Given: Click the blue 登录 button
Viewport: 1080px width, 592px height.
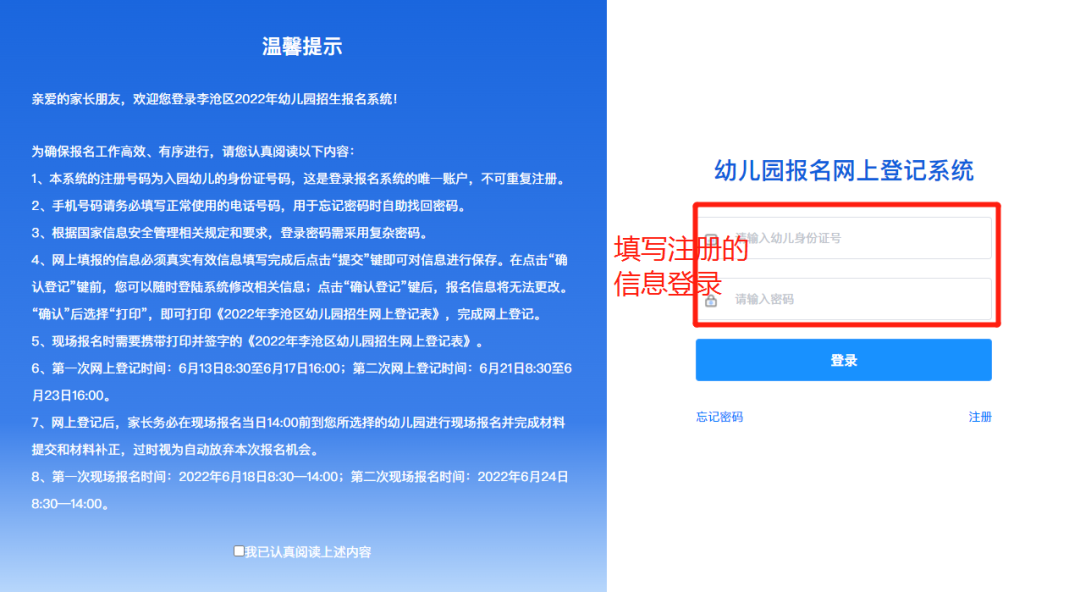Looking at the screenshot, I should pos(844,360).
